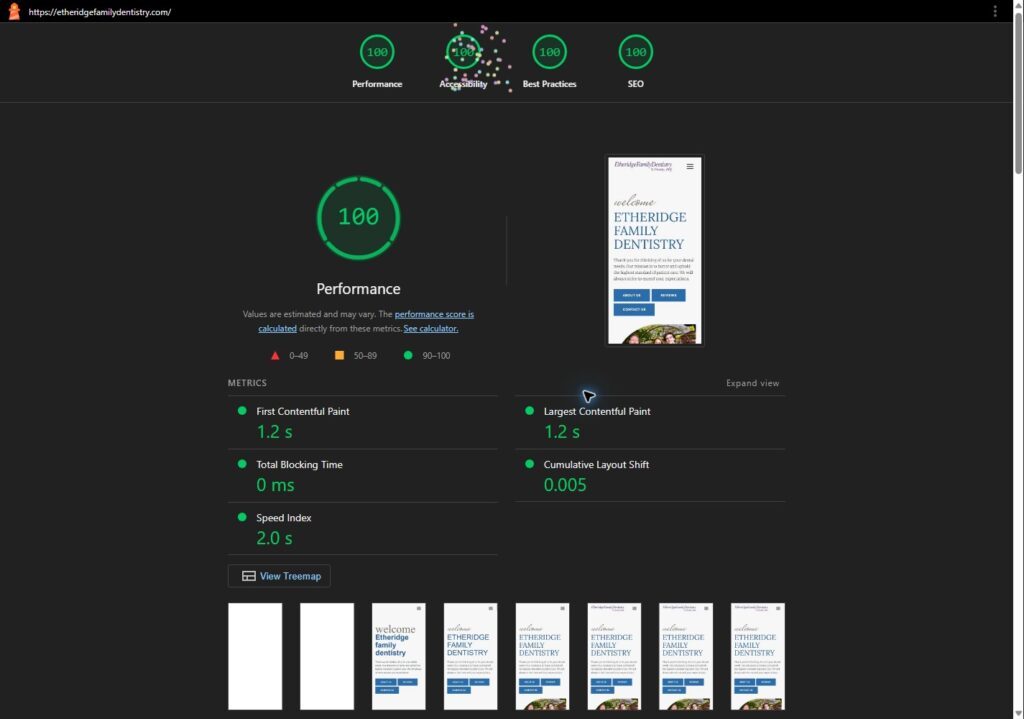The width and height of the screenshot is (1024, 719).
Task: Click the large Performance 100 gauge
Action: click(359, 217)
